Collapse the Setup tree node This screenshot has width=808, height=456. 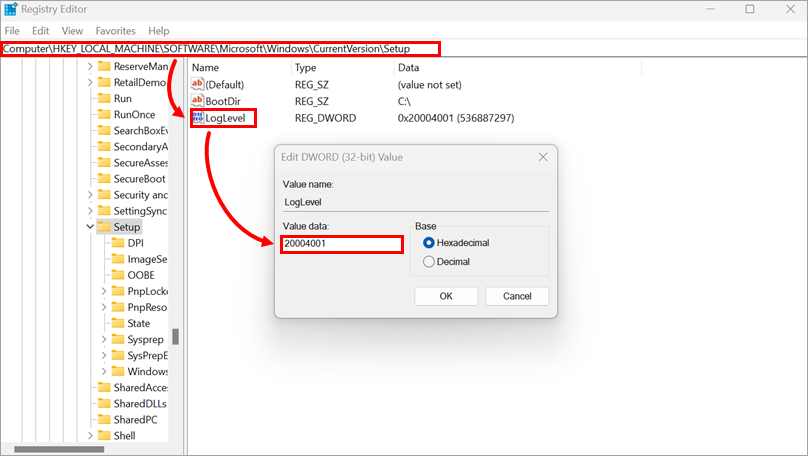click(x=90, y=227)
